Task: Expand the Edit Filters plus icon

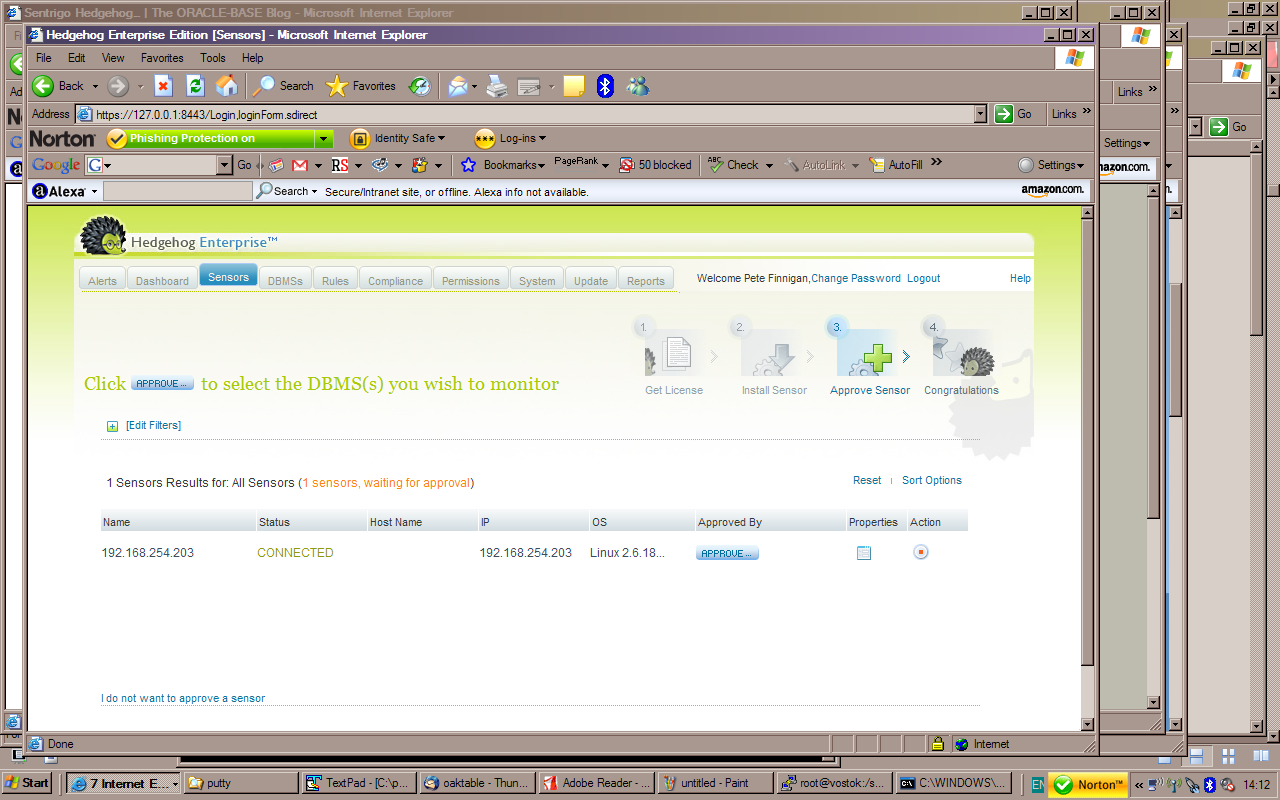Action: pos(112,426)
